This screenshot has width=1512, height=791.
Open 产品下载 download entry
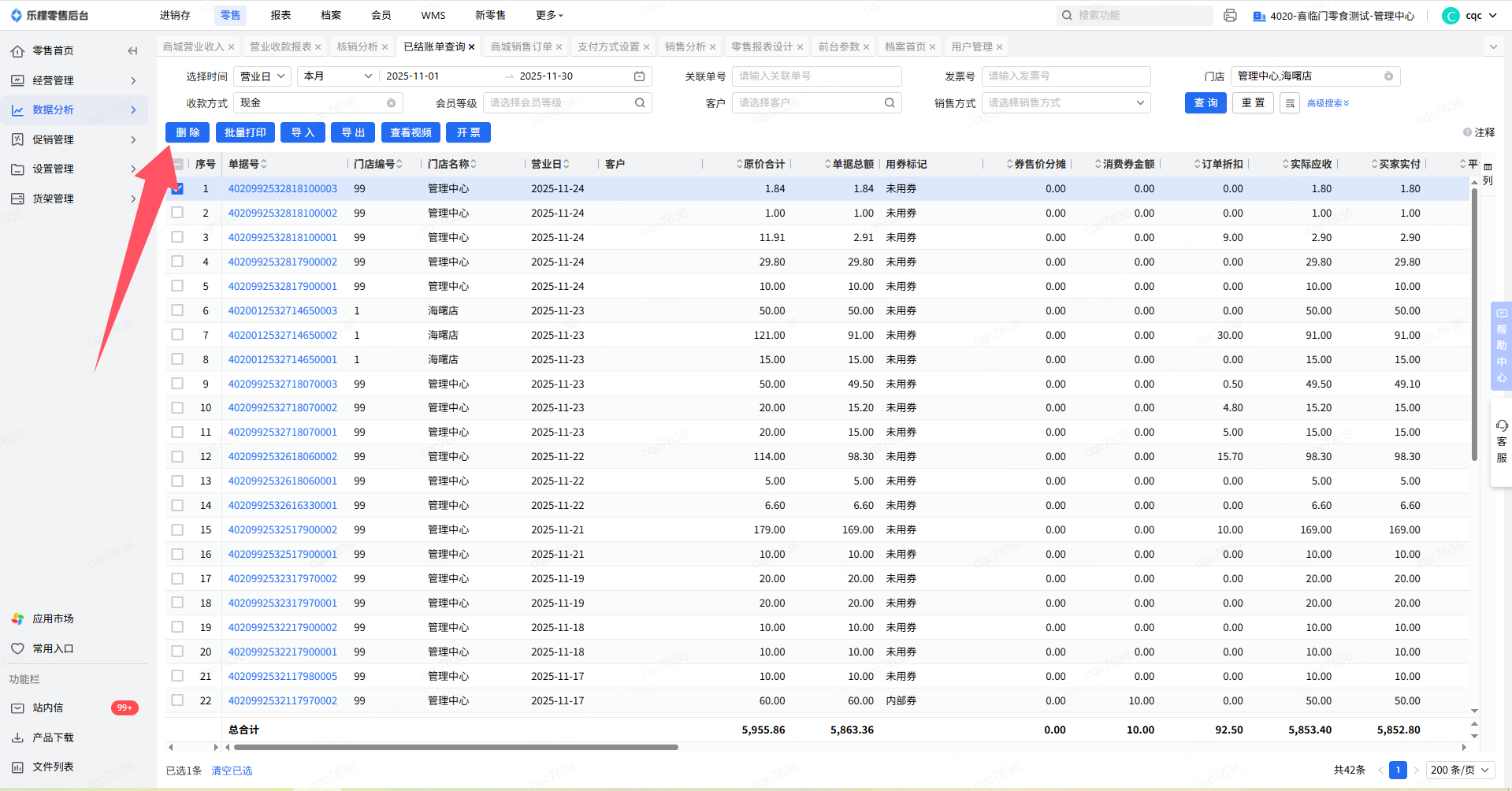point(53,737)
